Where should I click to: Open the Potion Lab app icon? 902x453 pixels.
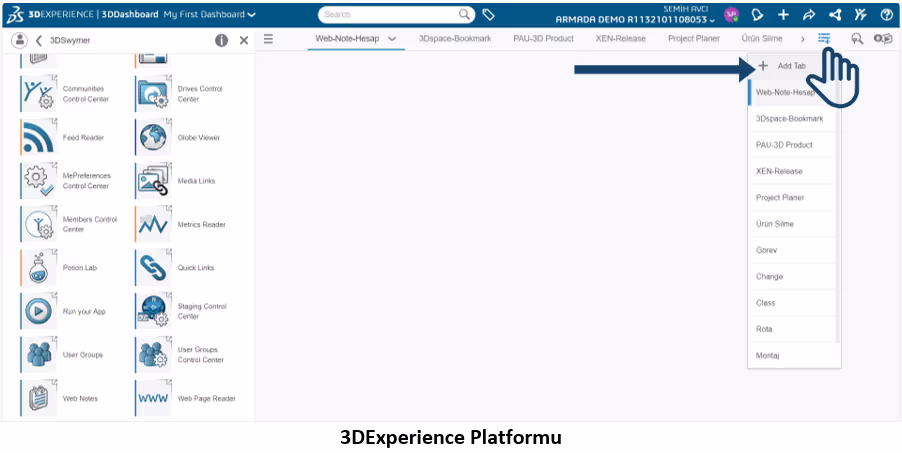tap(39, 268)
